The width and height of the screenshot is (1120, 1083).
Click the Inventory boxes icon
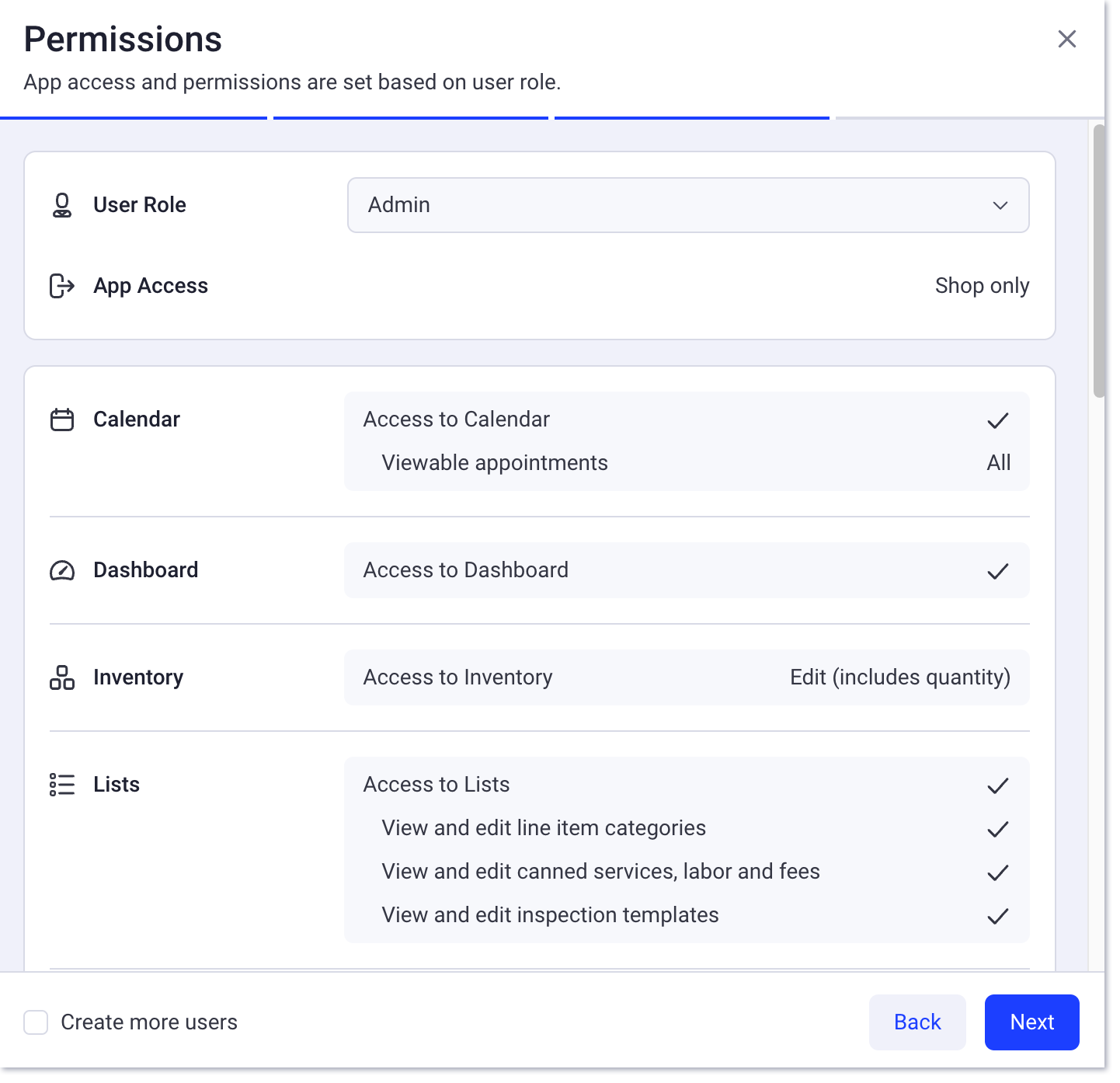click(x=62, y=677)
